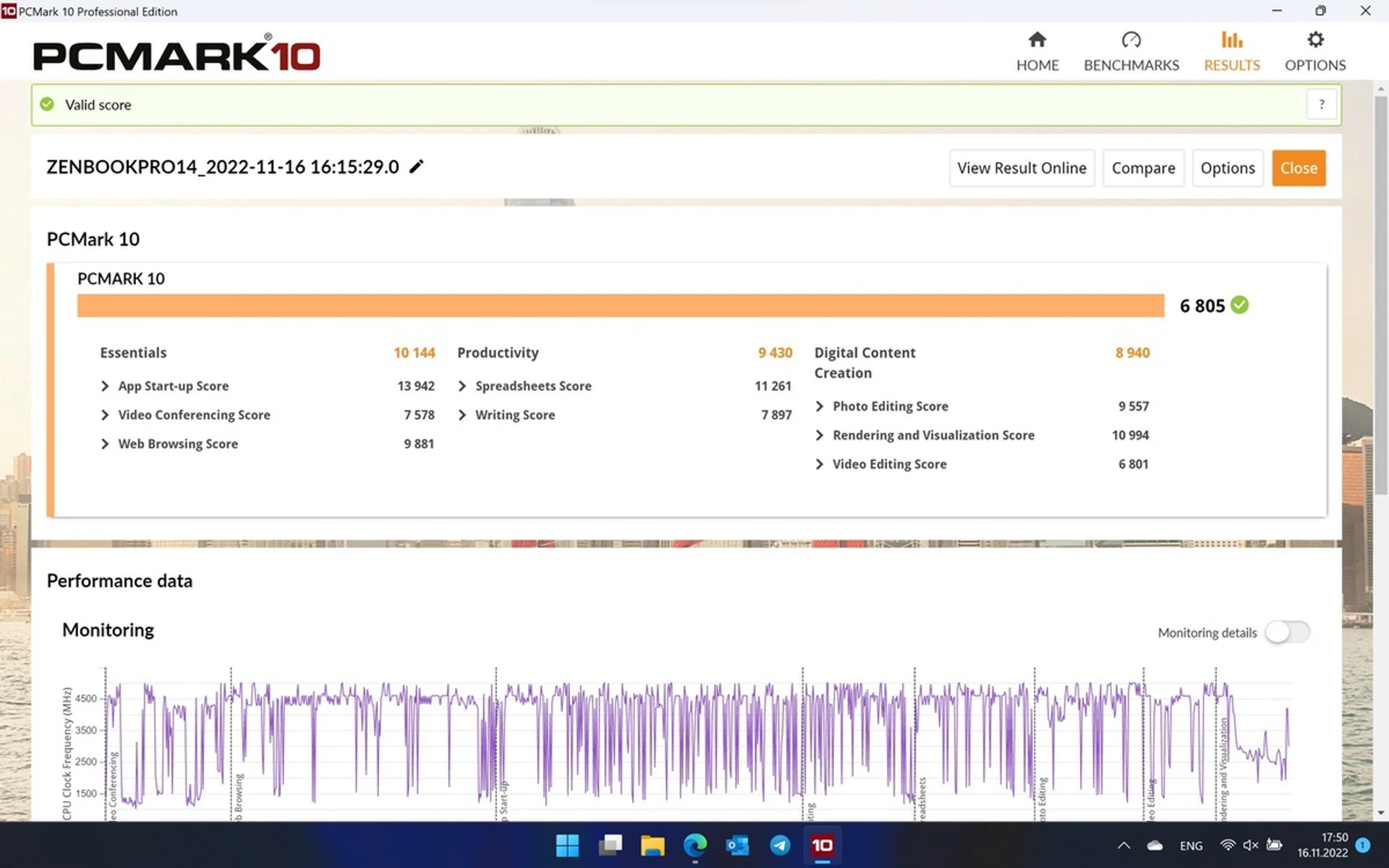The width and height of the screenshot is (1389, 868).
Task: Click the ENG language indicator
Action: tap(1191, 846)
